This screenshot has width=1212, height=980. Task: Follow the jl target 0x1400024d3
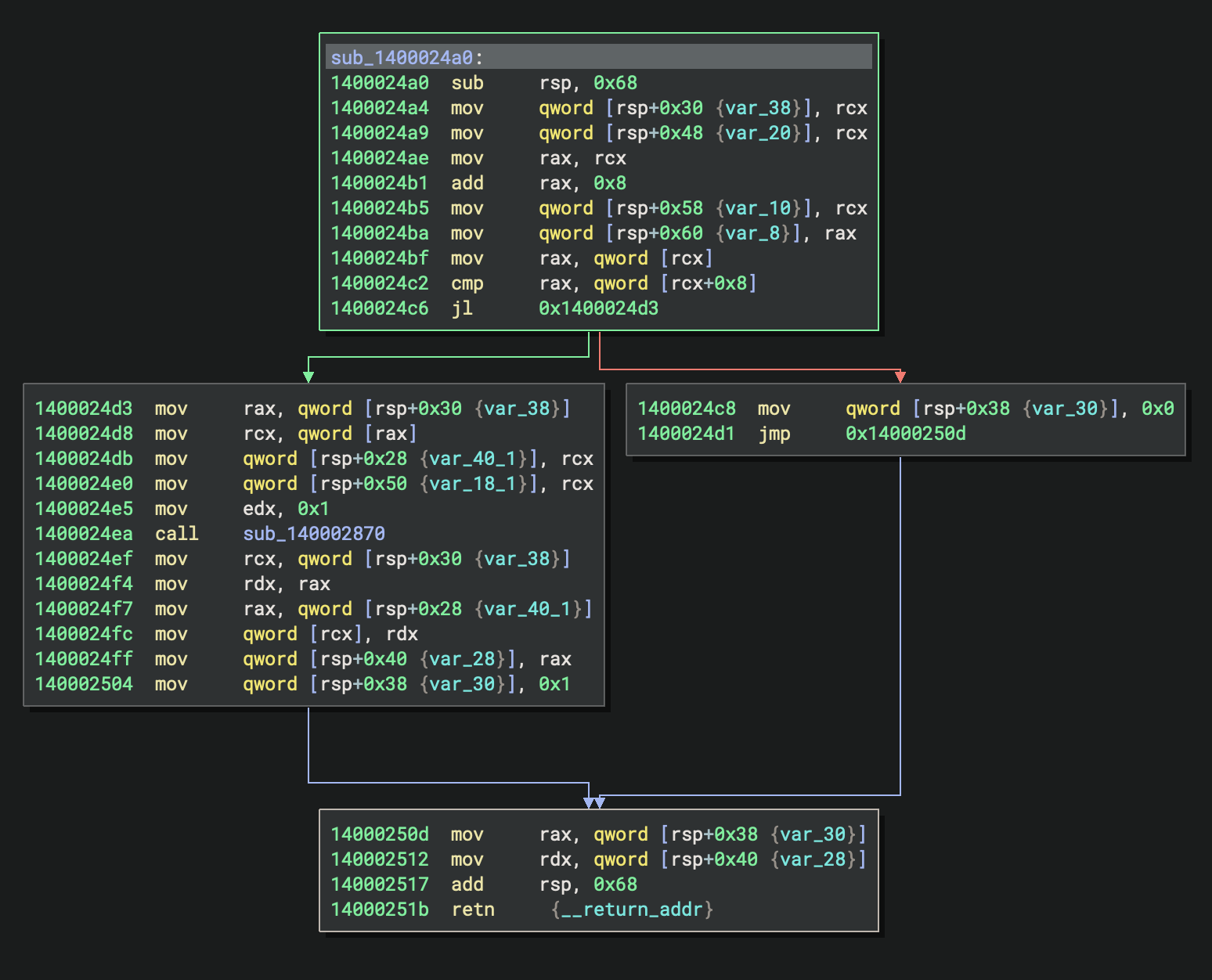(x=598, y=308)
